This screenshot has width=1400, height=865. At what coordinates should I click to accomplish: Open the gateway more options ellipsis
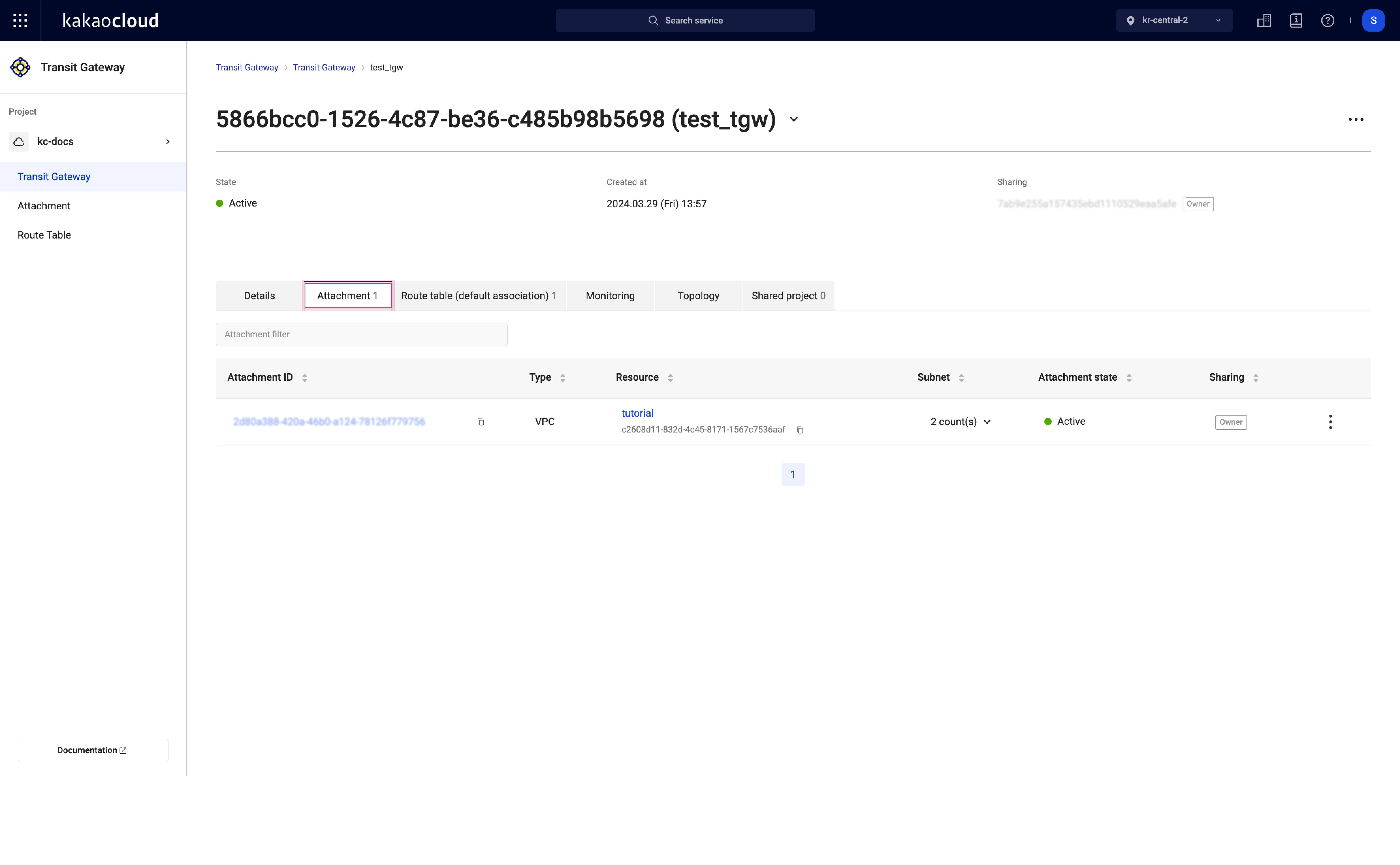point(1356,120)
